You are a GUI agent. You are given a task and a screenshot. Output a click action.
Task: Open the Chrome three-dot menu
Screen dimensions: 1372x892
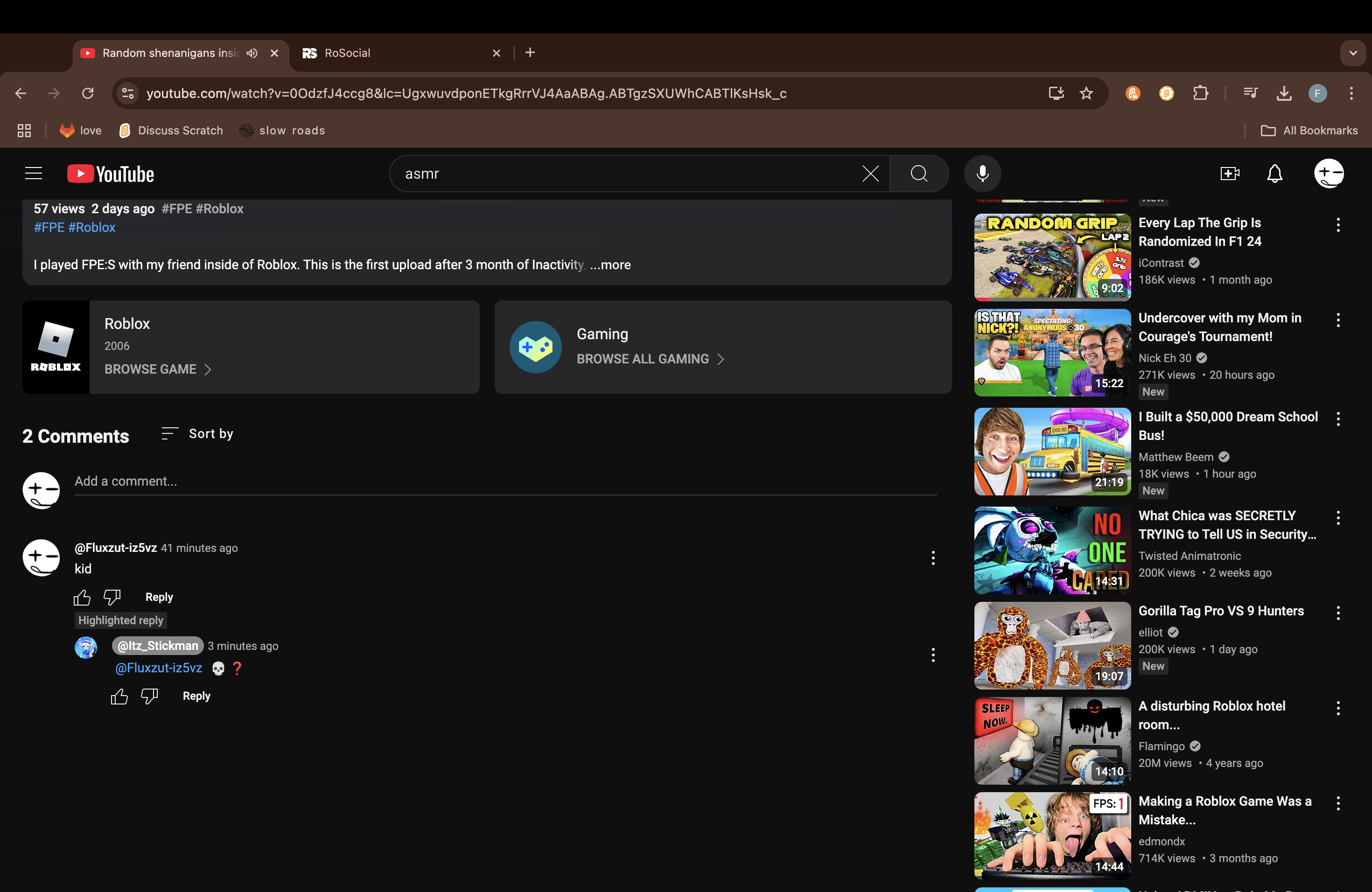point(1351,93)
